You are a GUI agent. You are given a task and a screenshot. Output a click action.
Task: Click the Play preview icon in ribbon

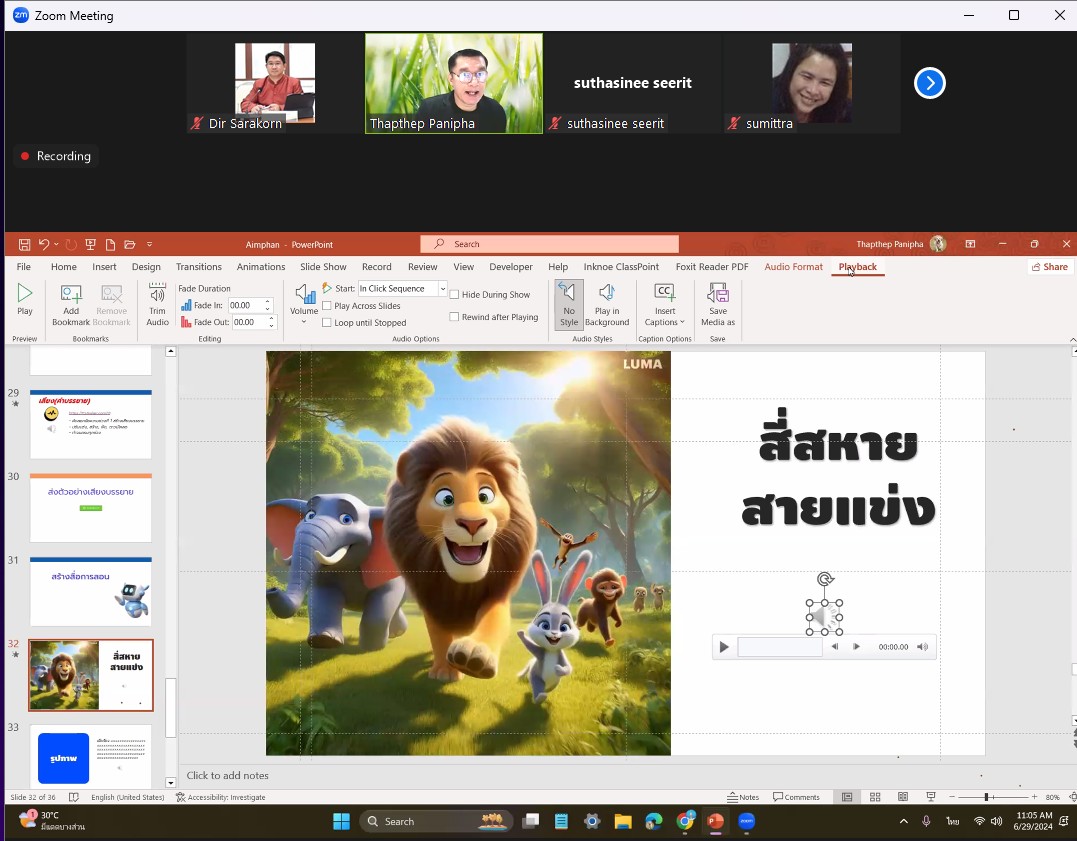[25, 300]
